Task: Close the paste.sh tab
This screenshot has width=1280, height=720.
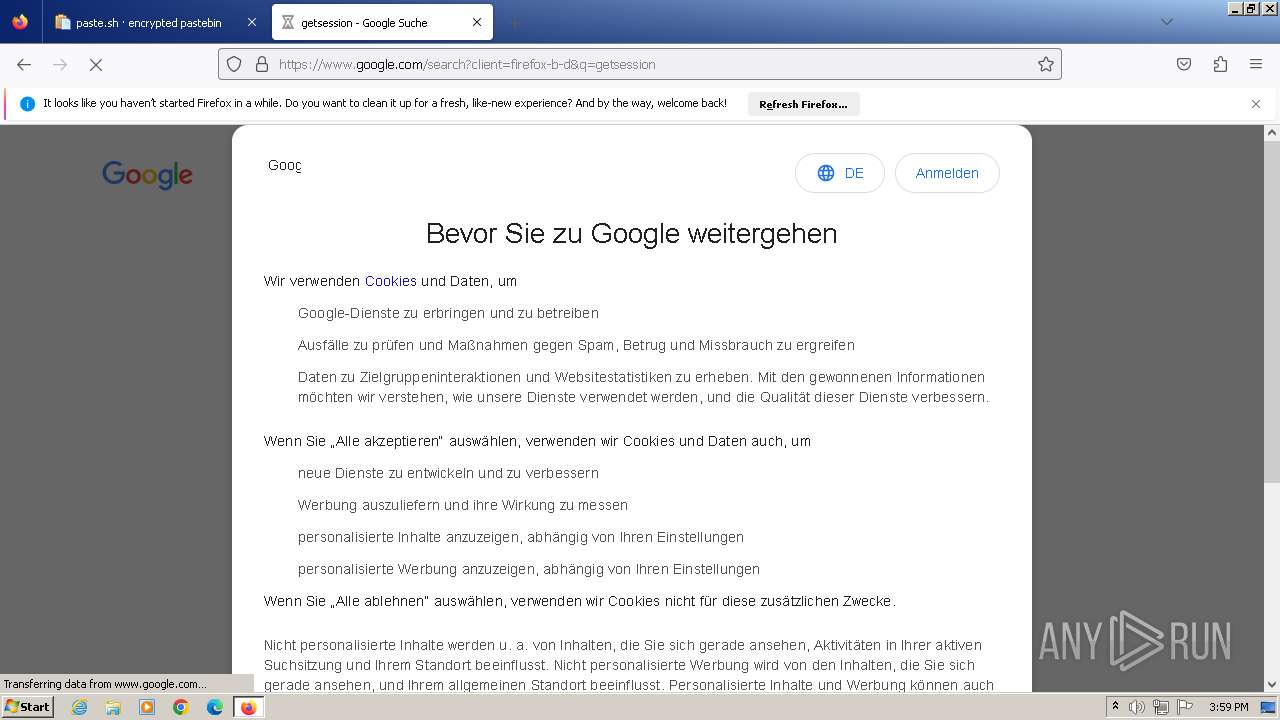Action: click(251, 22)
